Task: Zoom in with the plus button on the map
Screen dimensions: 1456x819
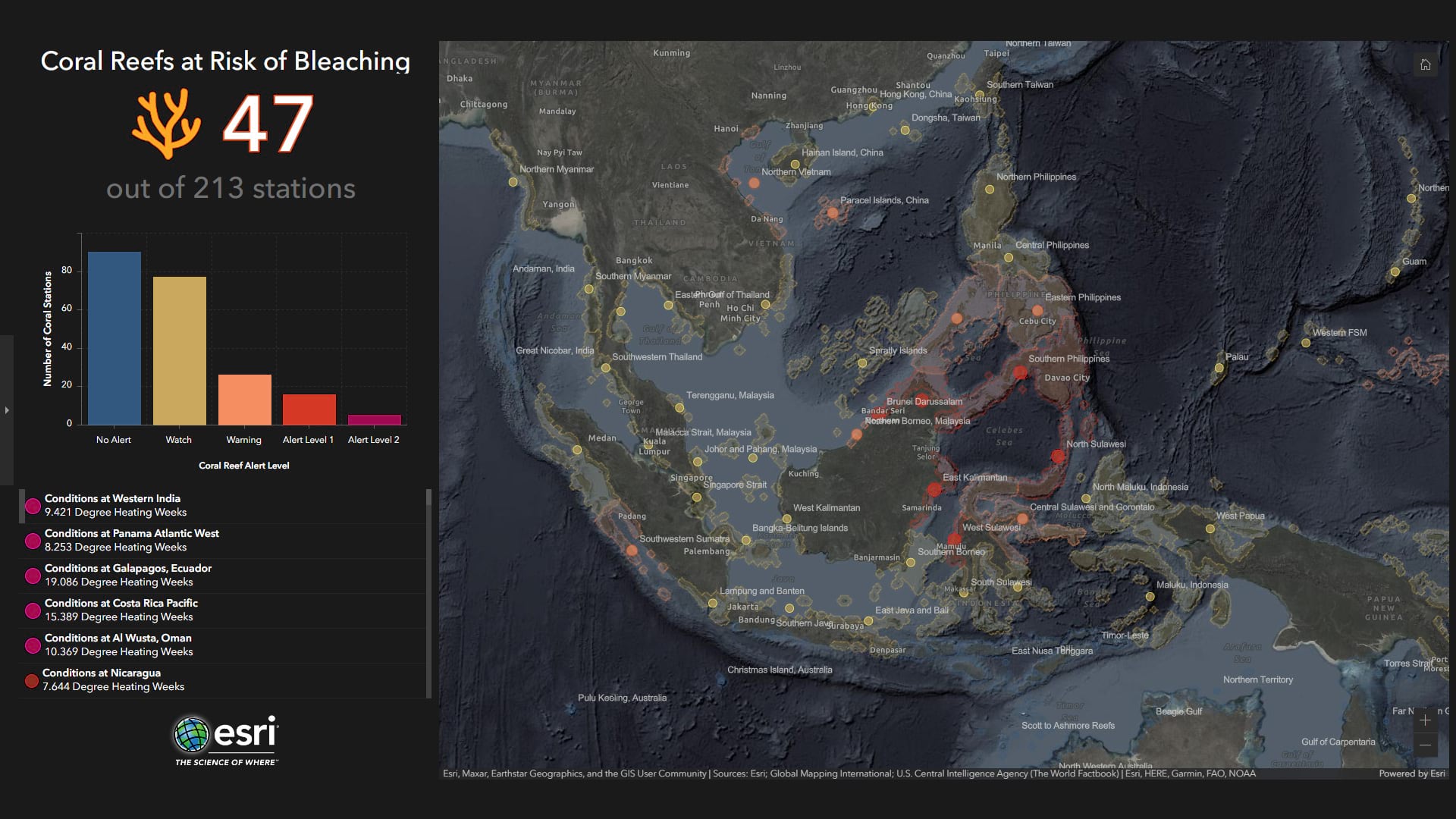Action: (1426, 720)
